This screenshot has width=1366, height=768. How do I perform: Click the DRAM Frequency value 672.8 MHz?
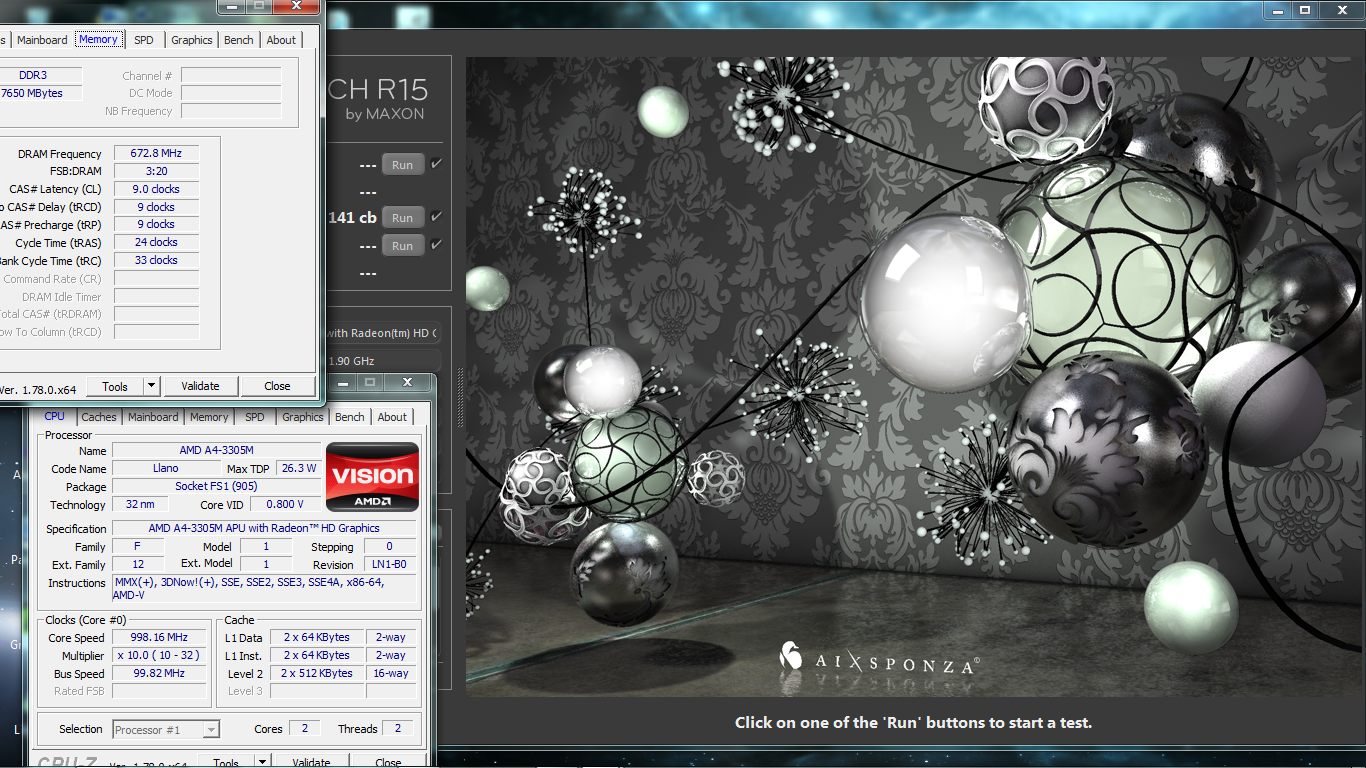(156, 153)
